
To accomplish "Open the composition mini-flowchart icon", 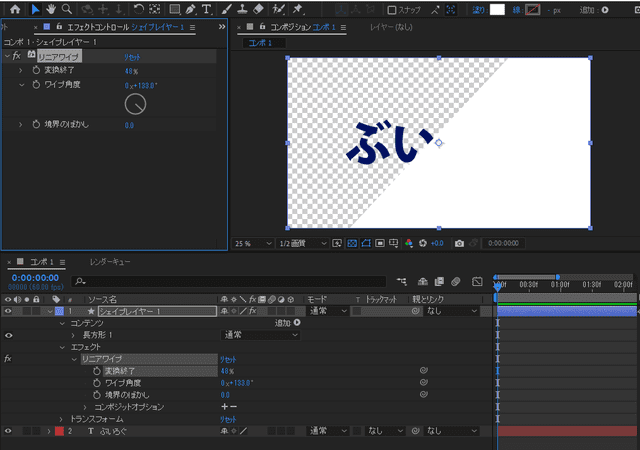I will point(402,281).
